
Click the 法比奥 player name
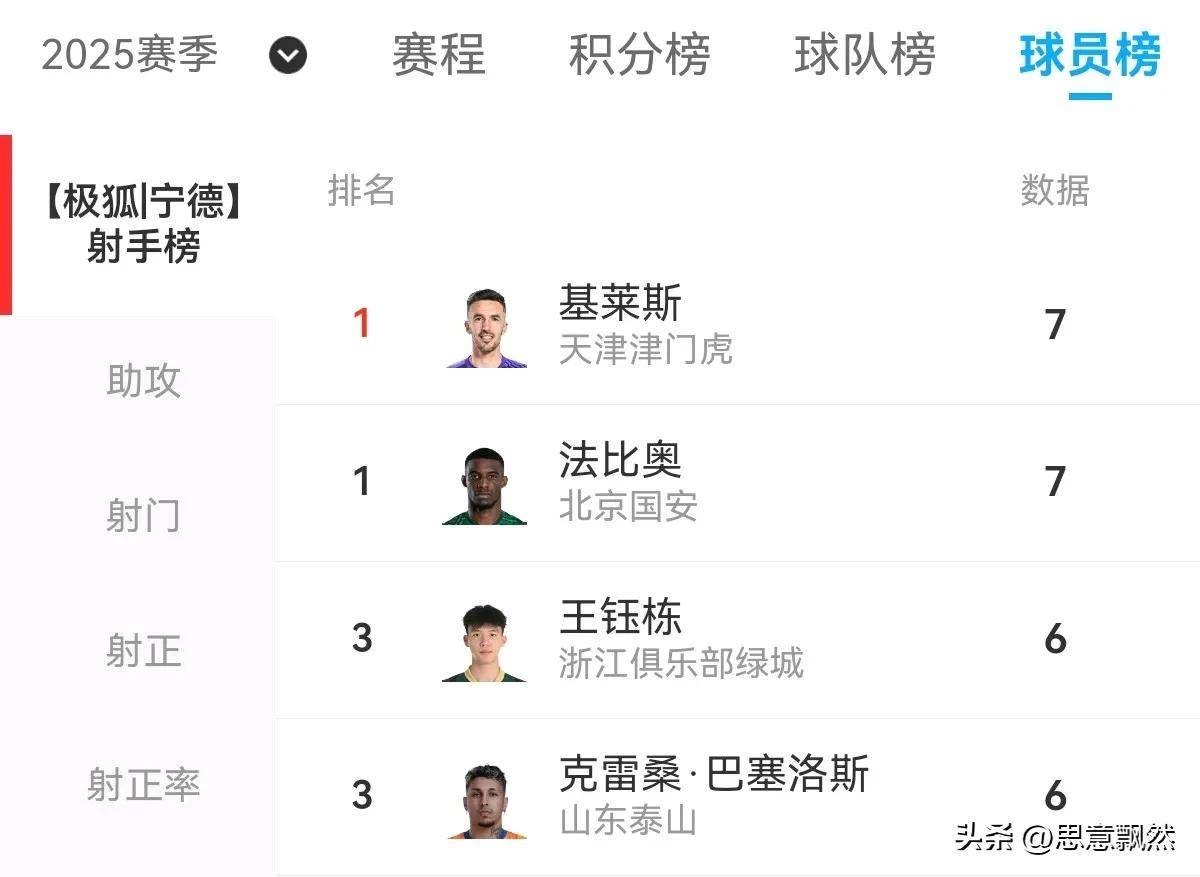620,460
